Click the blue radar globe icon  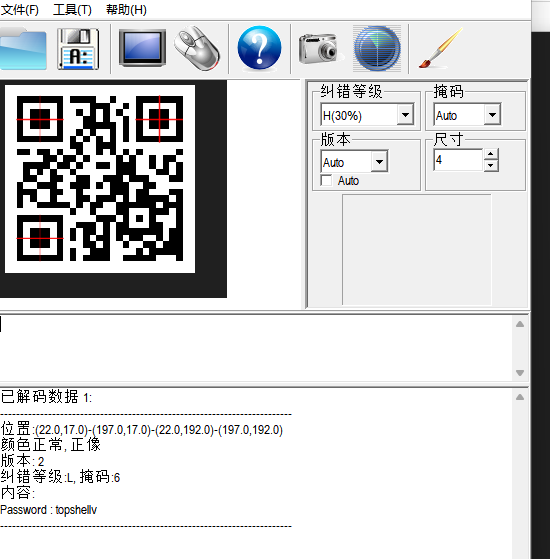pyautogui.click(x=377, y=48)
